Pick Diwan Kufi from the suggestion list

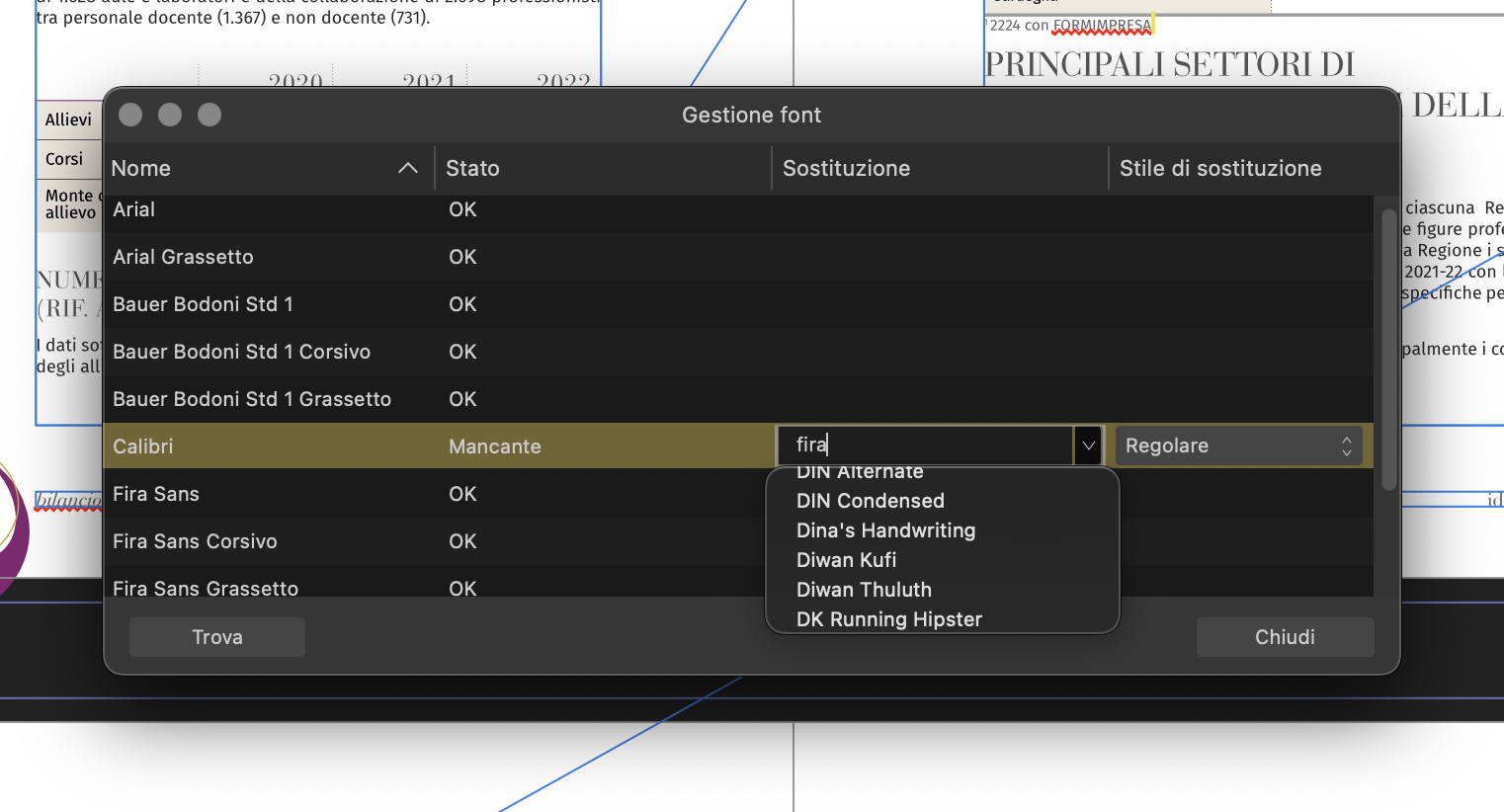(x=846, y=560)
